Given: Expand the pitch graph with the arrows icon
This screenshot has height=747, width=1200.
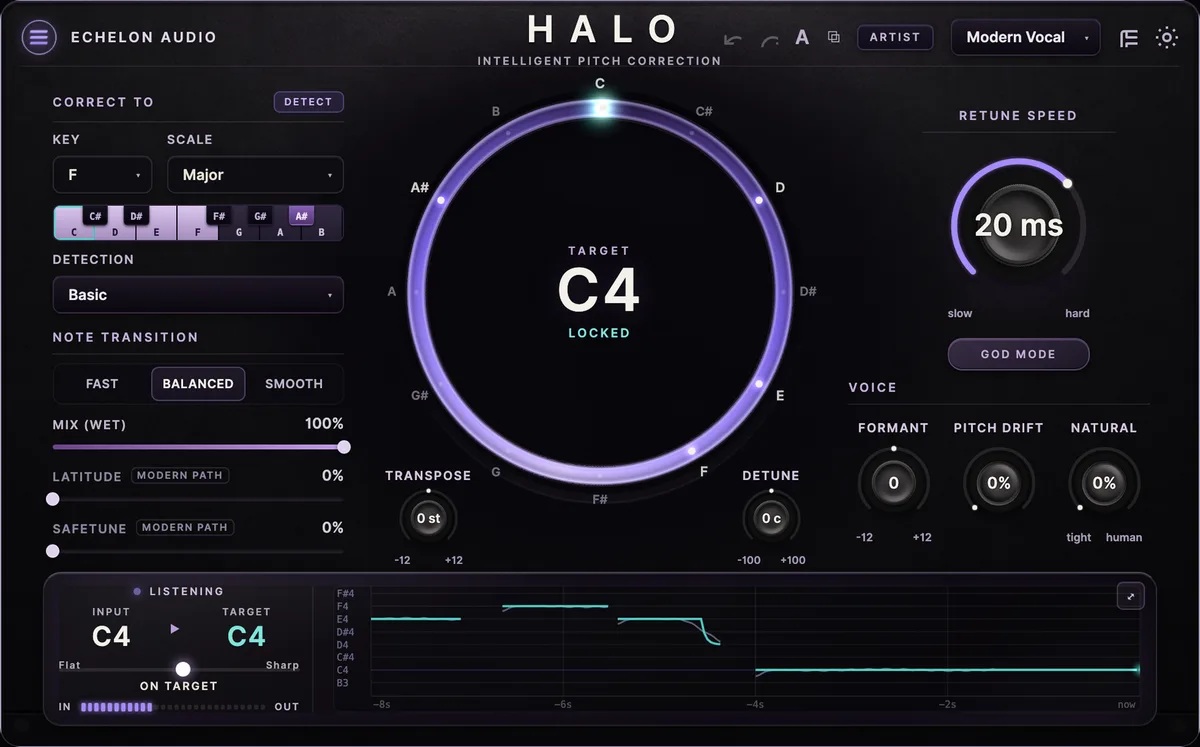Looking at the screenshot, I should tap(1131, 596).
